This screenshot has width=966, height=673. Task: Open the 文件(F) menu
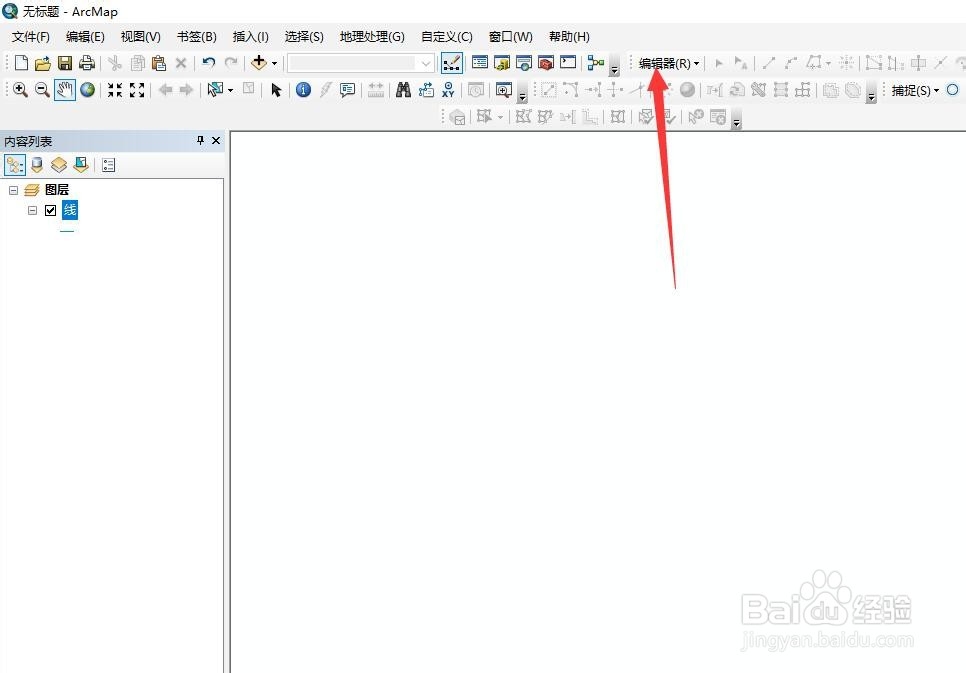click(29, 36)
